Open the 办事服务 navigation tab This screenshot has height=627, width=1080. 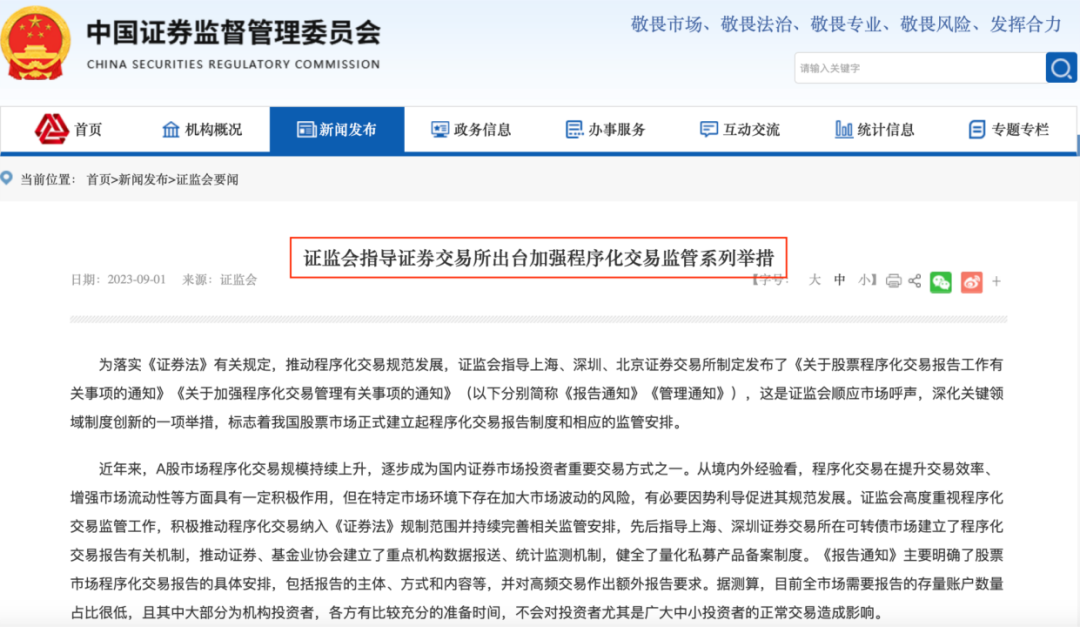coord(605,129)
